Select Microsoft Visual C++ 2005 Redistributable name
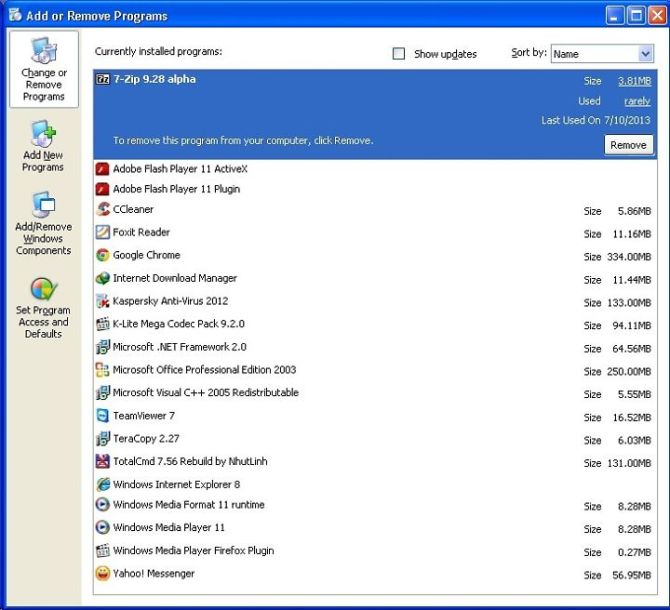This screenshot has width=670, height=610. 206,393
